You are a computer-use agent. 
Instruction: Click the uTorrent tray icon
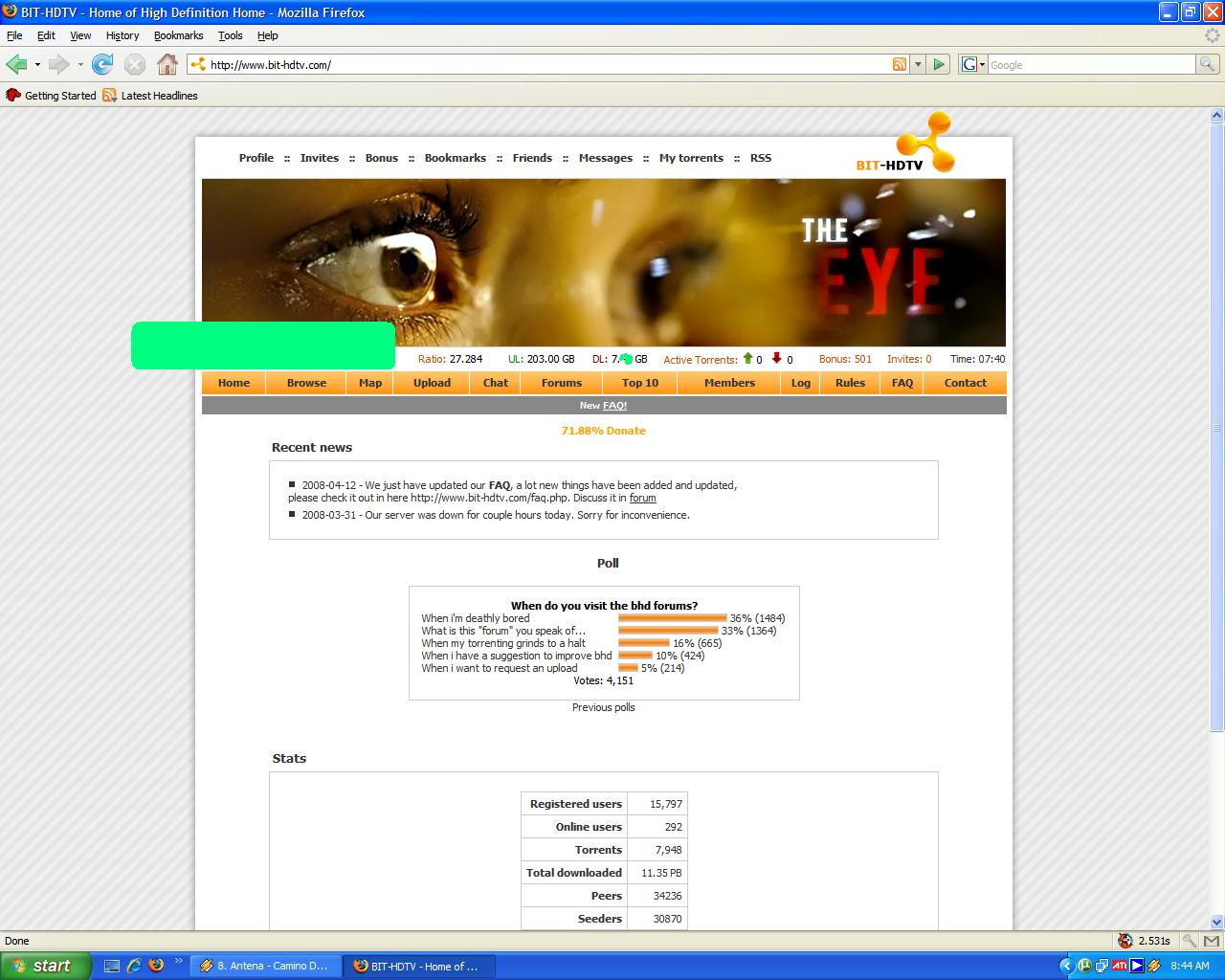(x=1085, y=966)
